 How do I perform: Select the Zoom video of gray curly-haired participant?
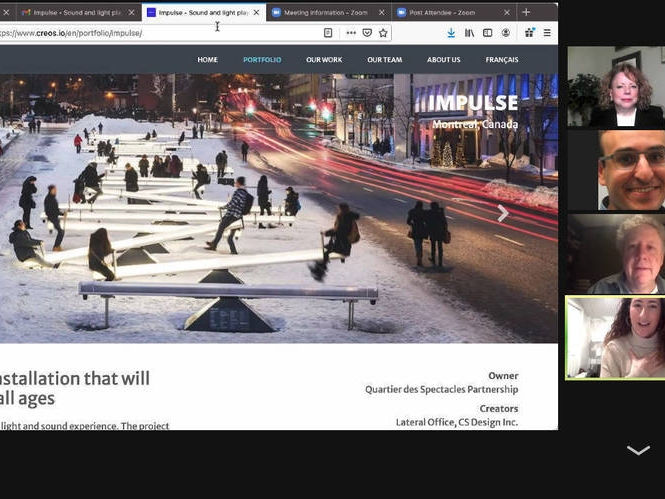[616, 254]
